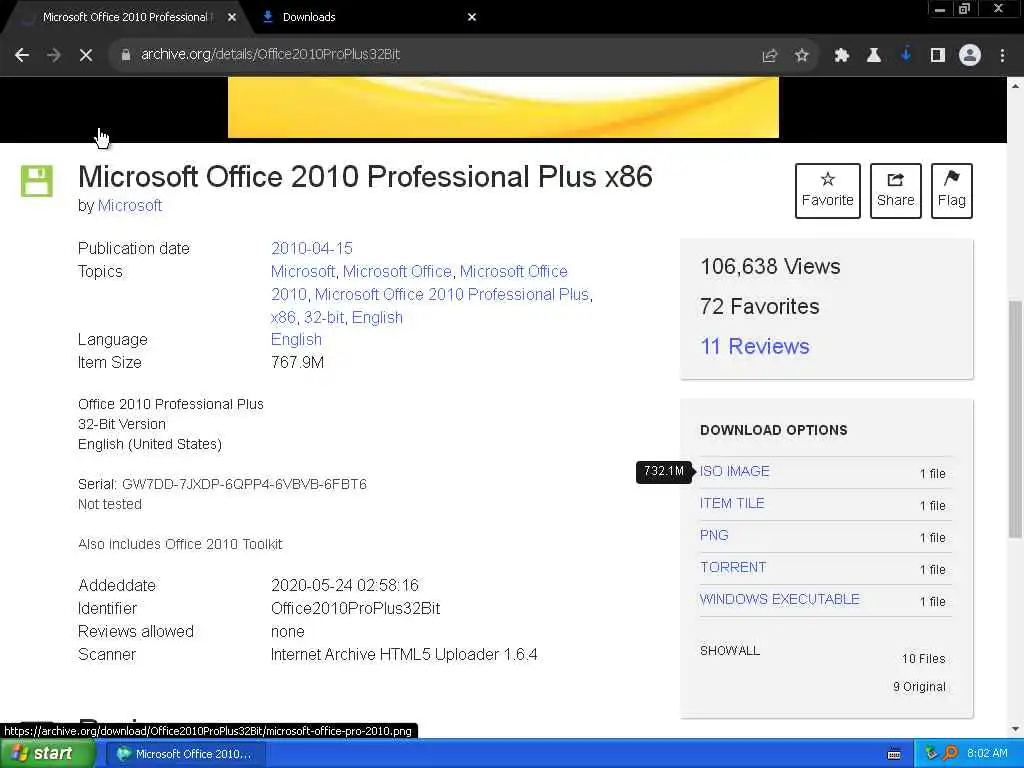Switch to the Downloads tab
1024x768 pixels.
tap(366, 18)
